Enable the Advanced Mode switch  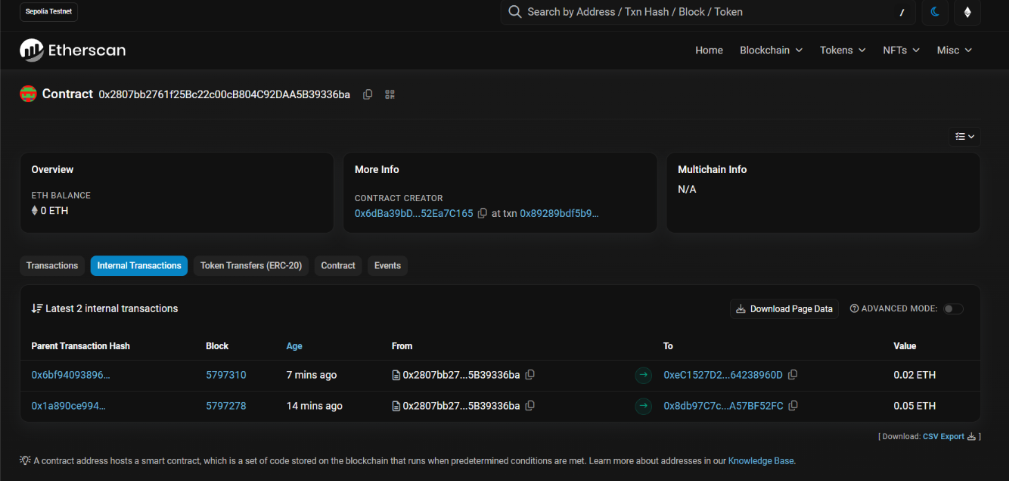953,309
